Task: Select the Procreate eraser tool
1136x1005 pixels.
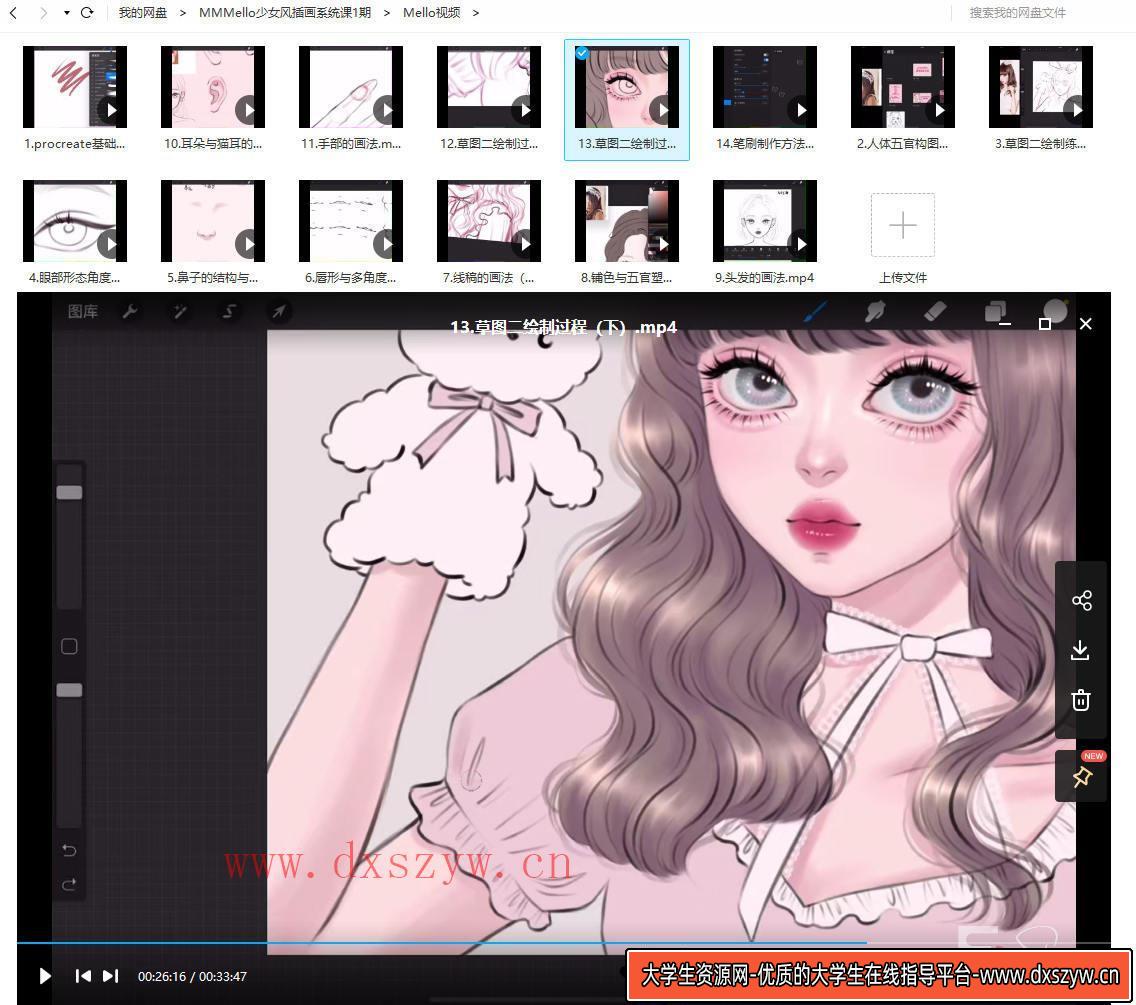Action: 935,312
